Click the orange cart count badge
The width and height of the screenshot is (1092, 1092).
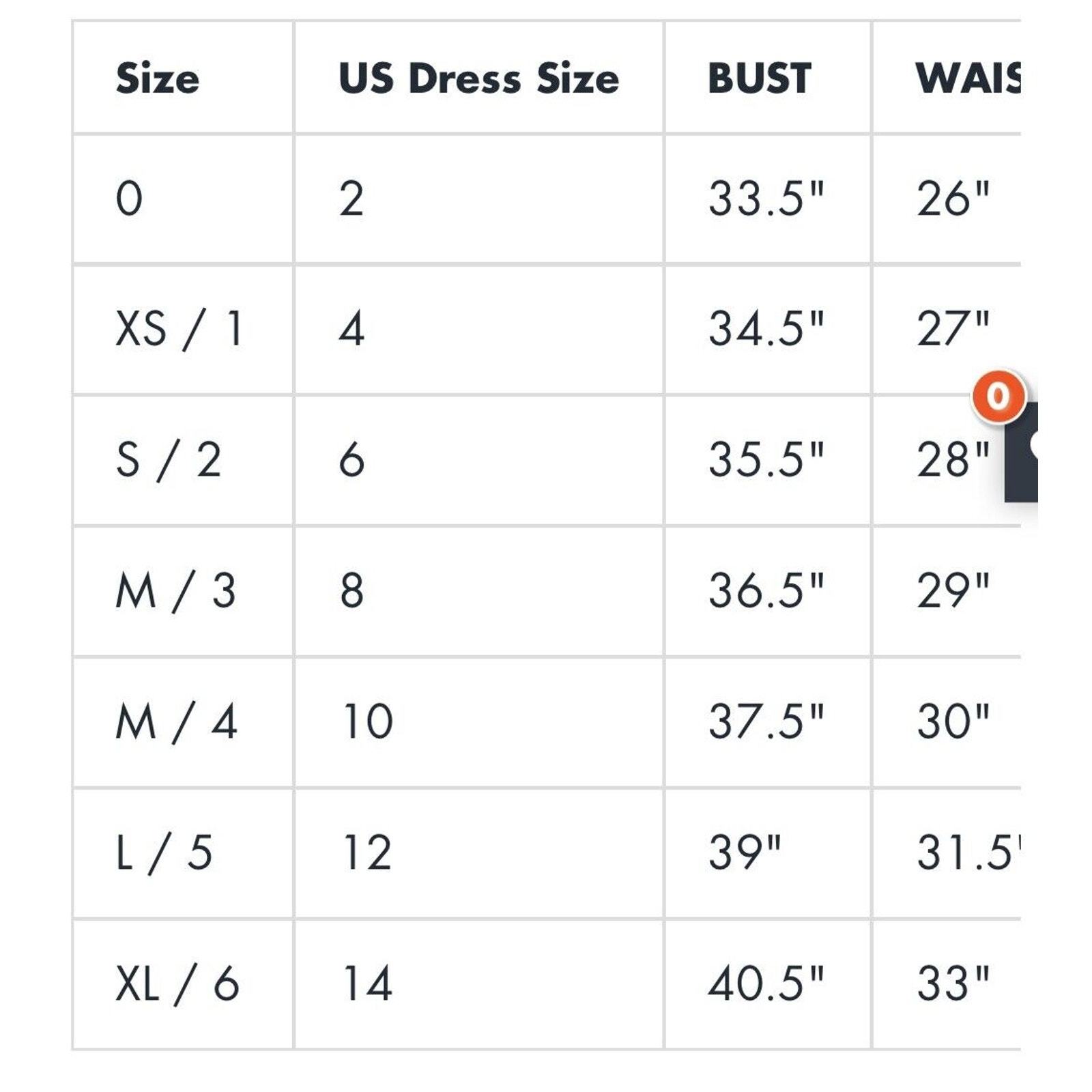(998, 396)
